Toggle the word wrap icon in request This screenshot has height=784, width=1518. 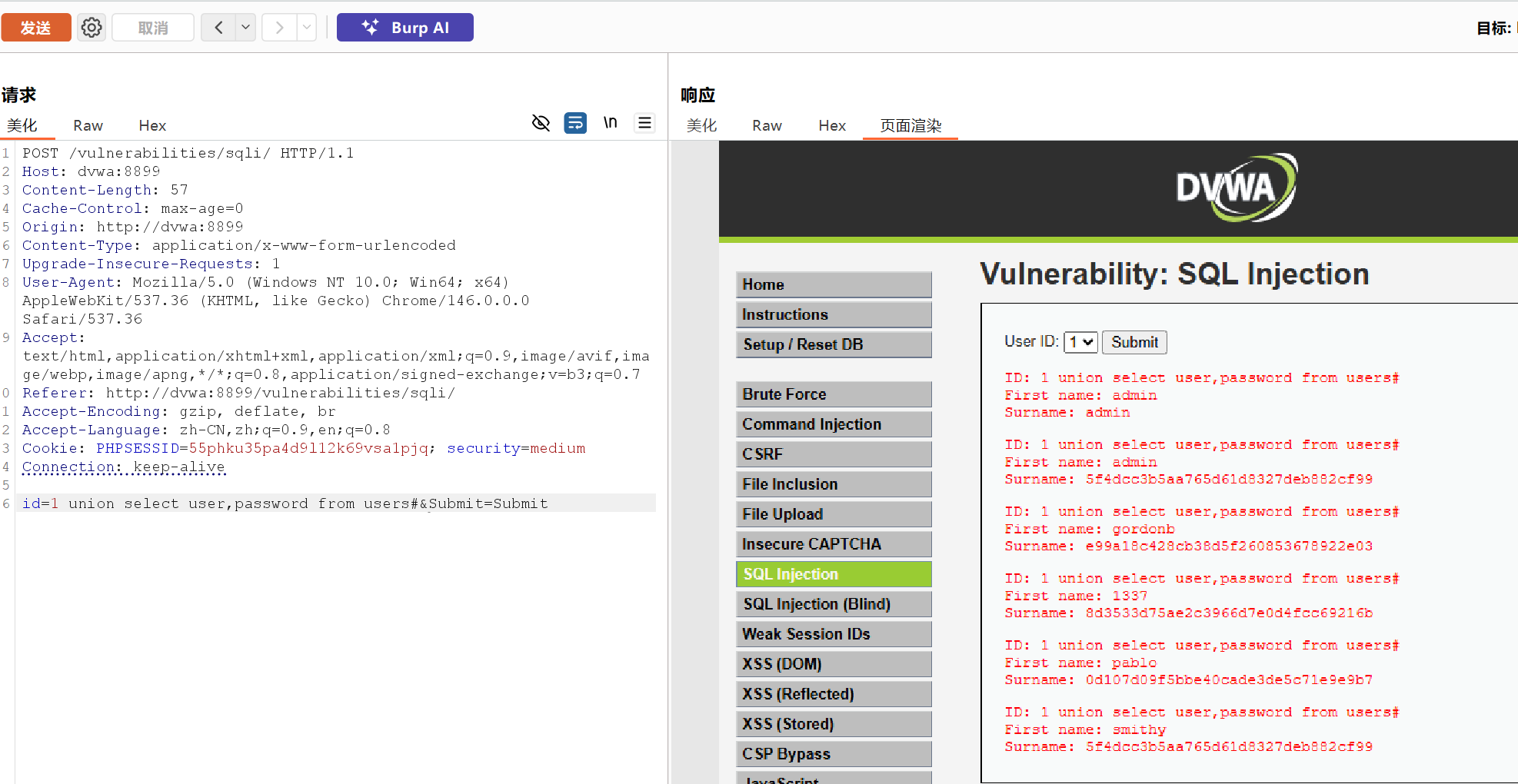tap(575, 123)
